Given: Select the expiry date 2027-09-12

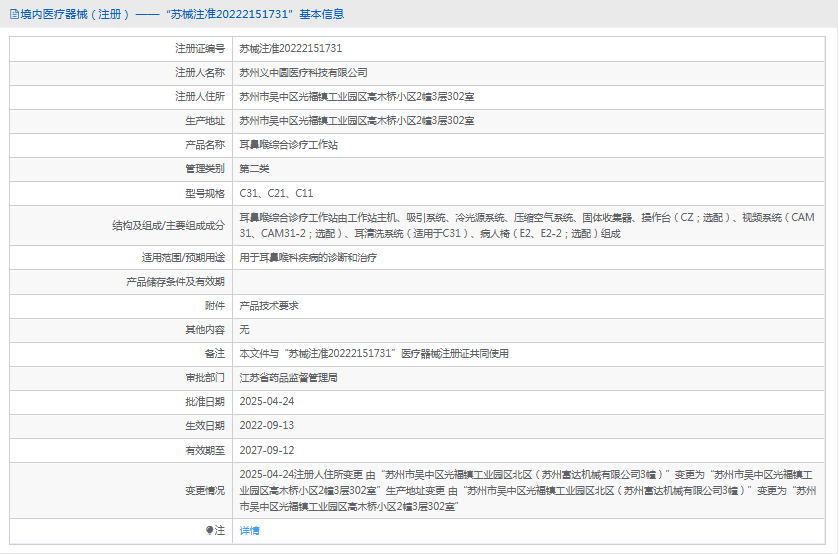Looking at the screenshot, I should [266, 450].
